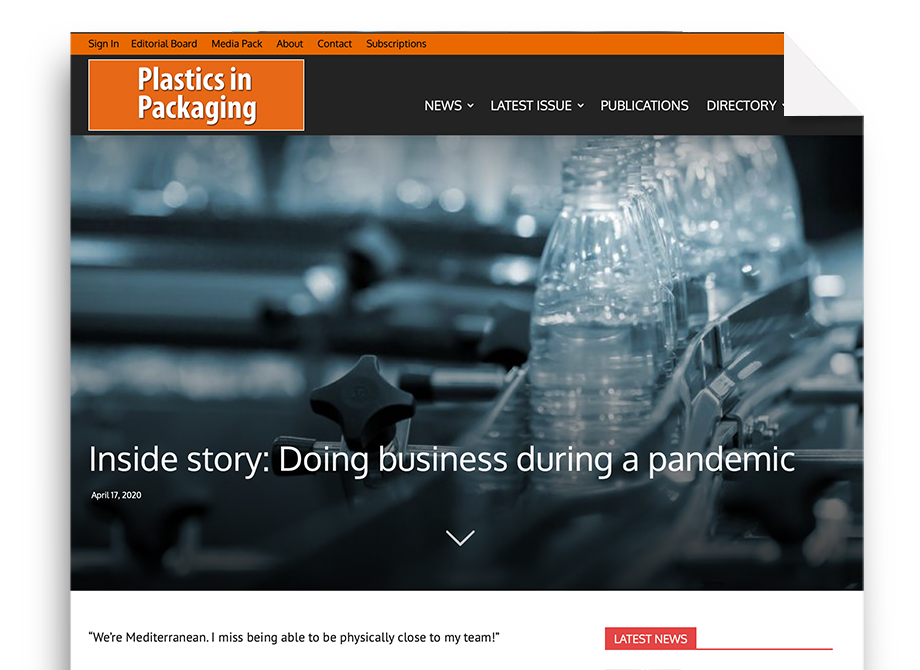Select the LATEST NEWS tab
Viewport: 920px width, 670px height.
650,638
